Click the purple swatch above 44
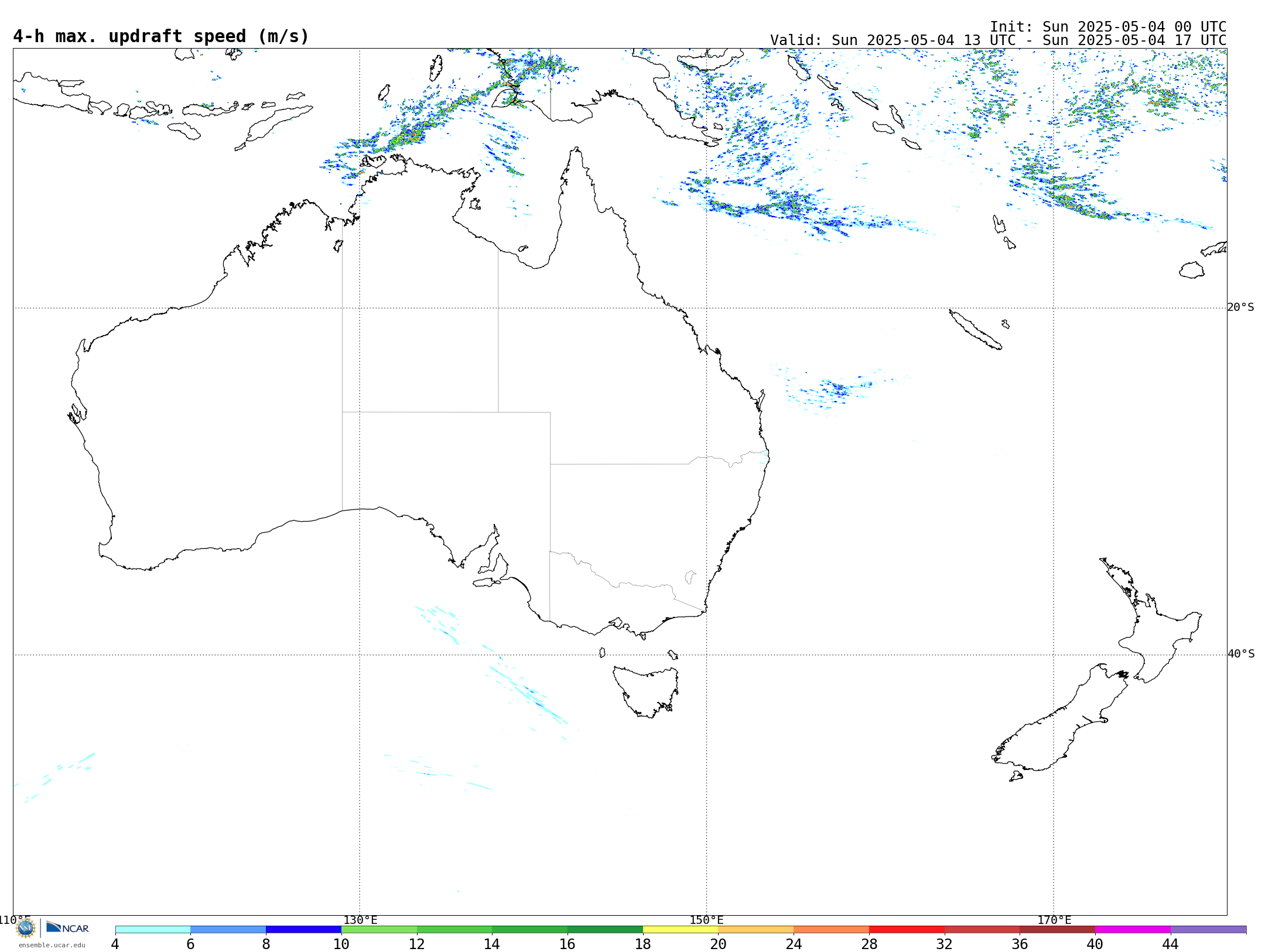Image resolution: width=1265 pixels, height=952 pixels. click(1208, 930)
